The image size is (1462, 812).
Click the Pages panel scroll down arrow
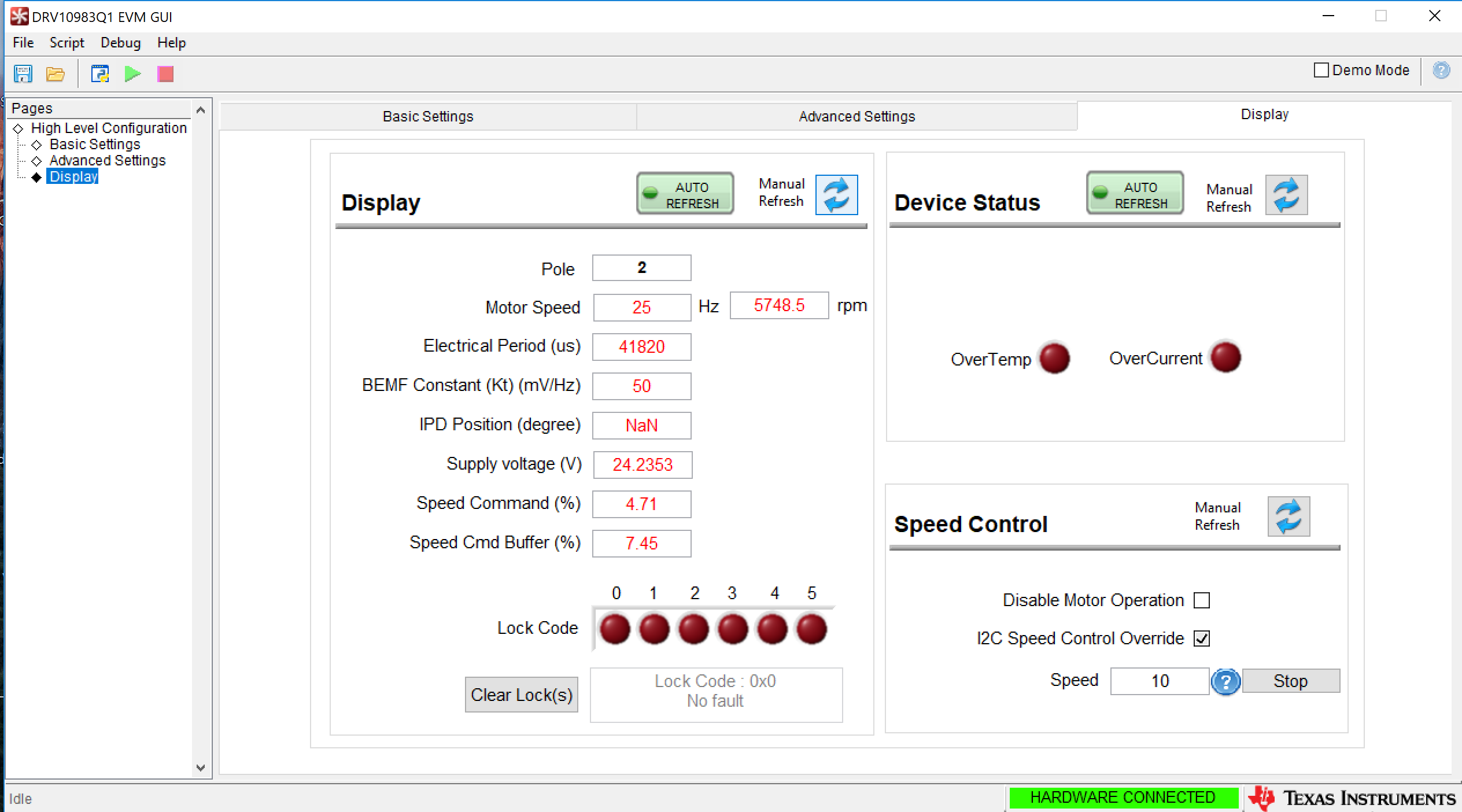[201, 768]
